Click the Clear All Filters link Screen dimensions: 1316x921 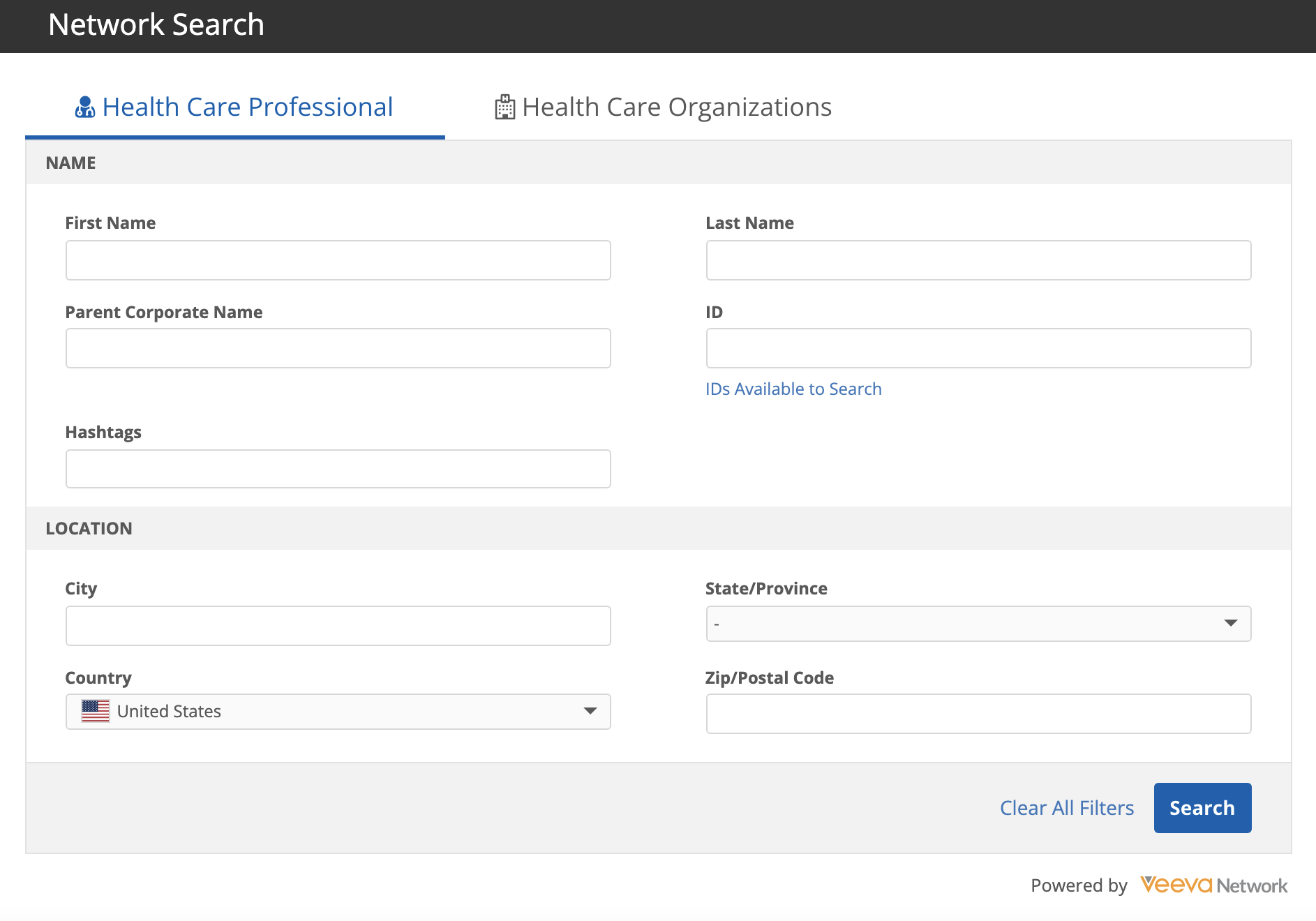pos(1066,808)
